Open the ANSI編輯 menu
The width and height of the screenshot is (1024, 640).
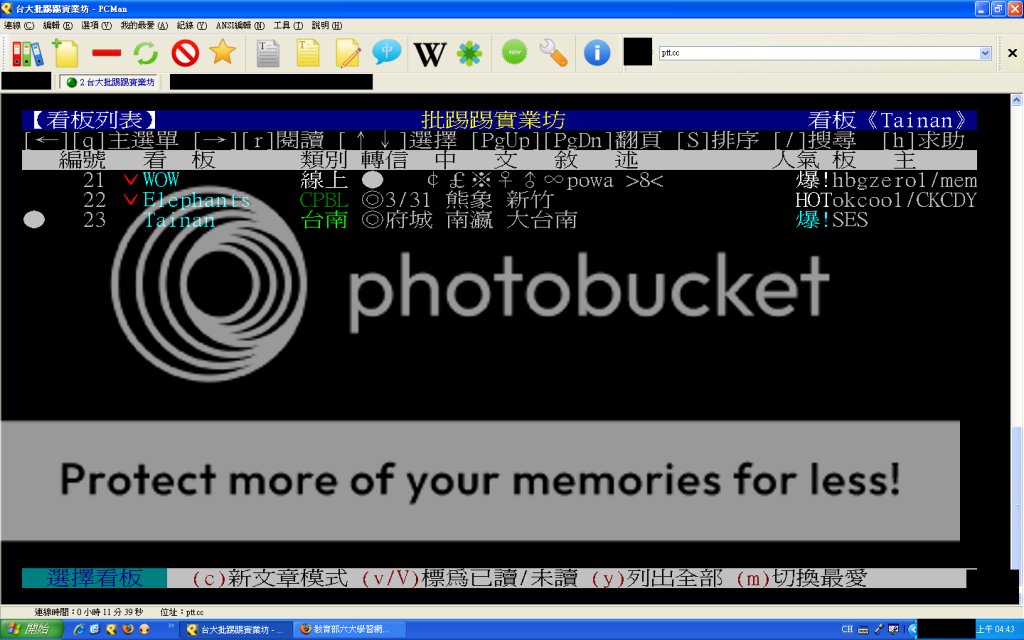point(240,25)
